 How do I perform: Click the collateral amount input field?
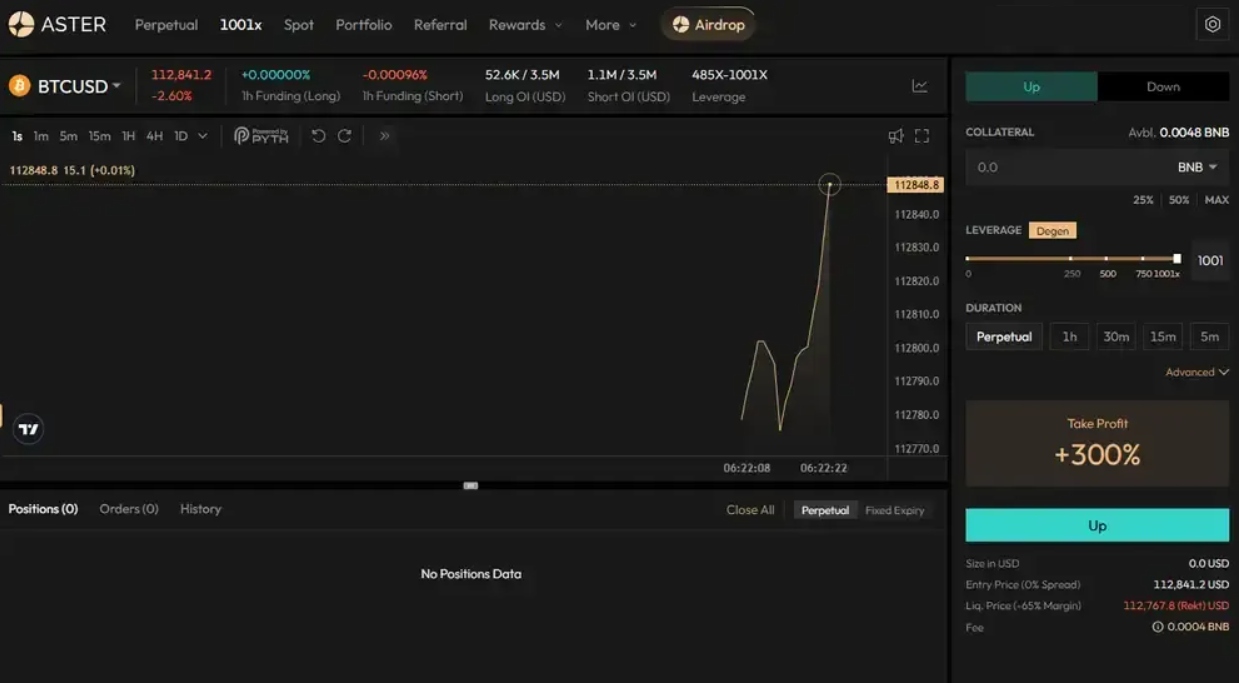click(1060, 167)
